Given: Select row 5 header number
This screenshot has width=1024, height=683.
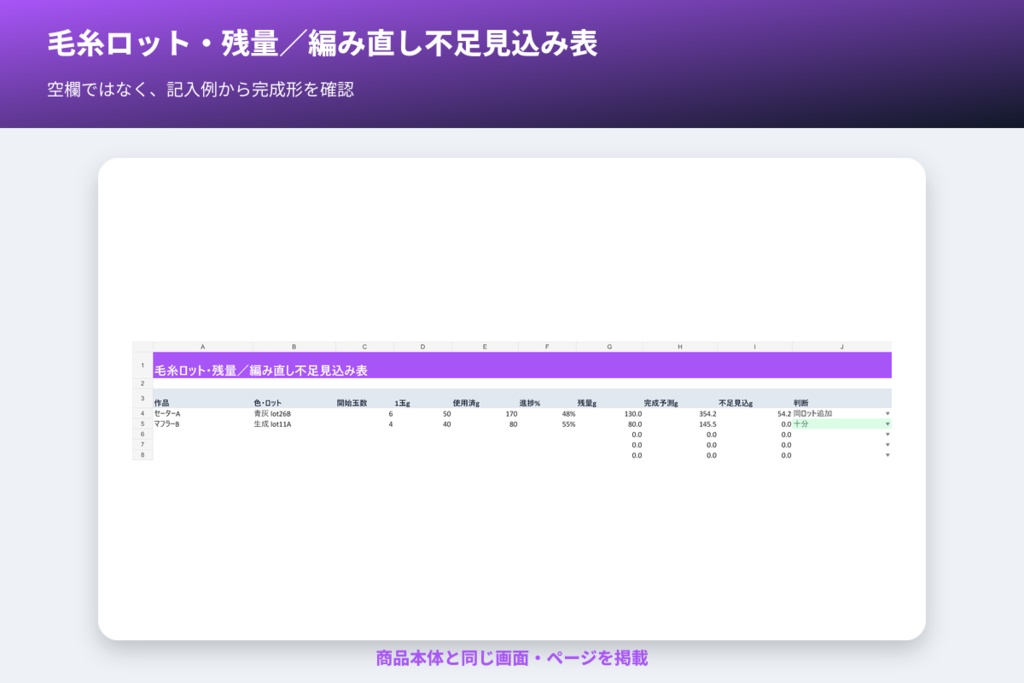Looking at the screenshot, I should (x=142, y=424).
